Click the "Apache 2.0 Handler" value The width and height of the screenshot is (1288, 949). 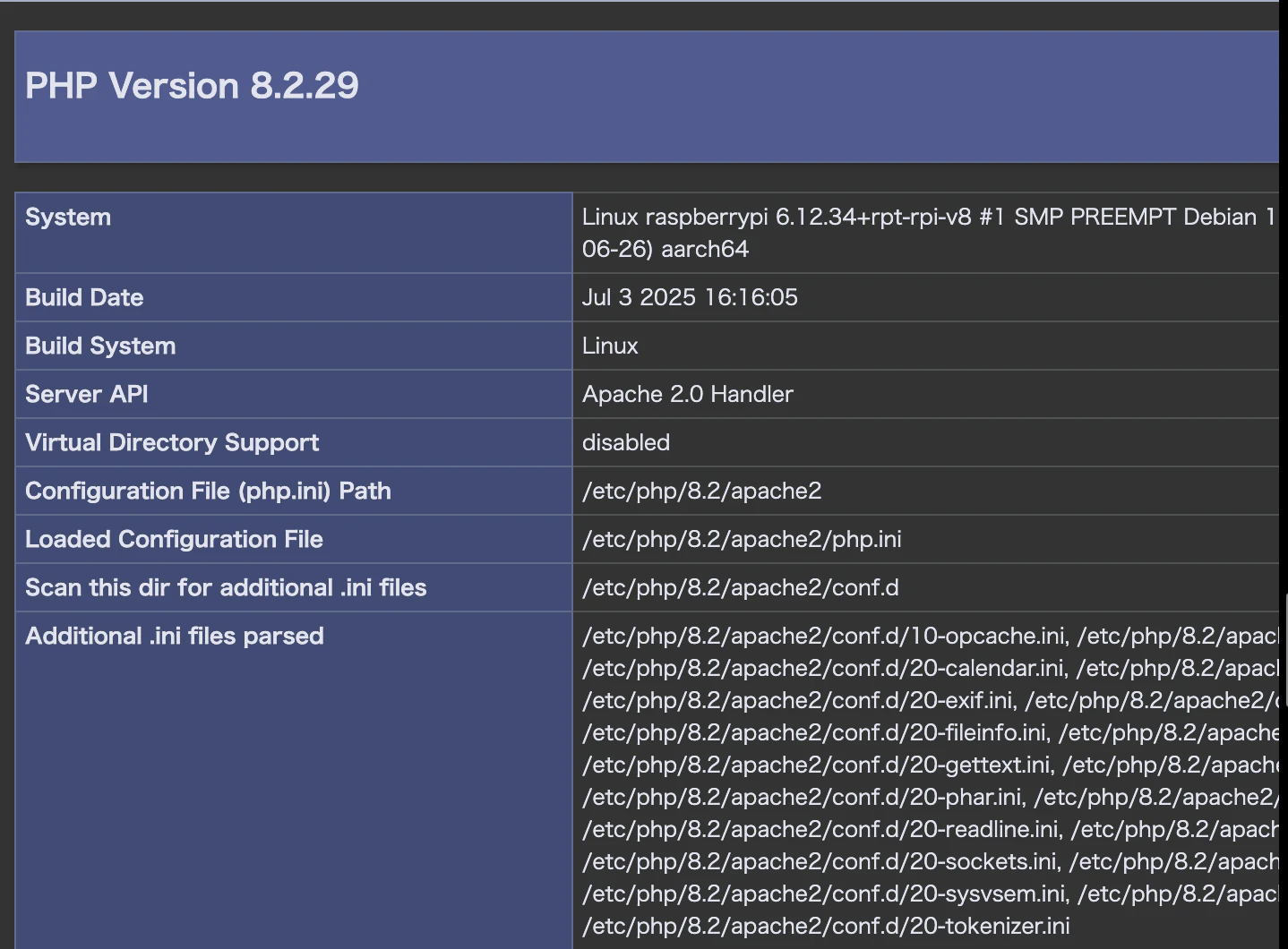[x=688, y=394]
